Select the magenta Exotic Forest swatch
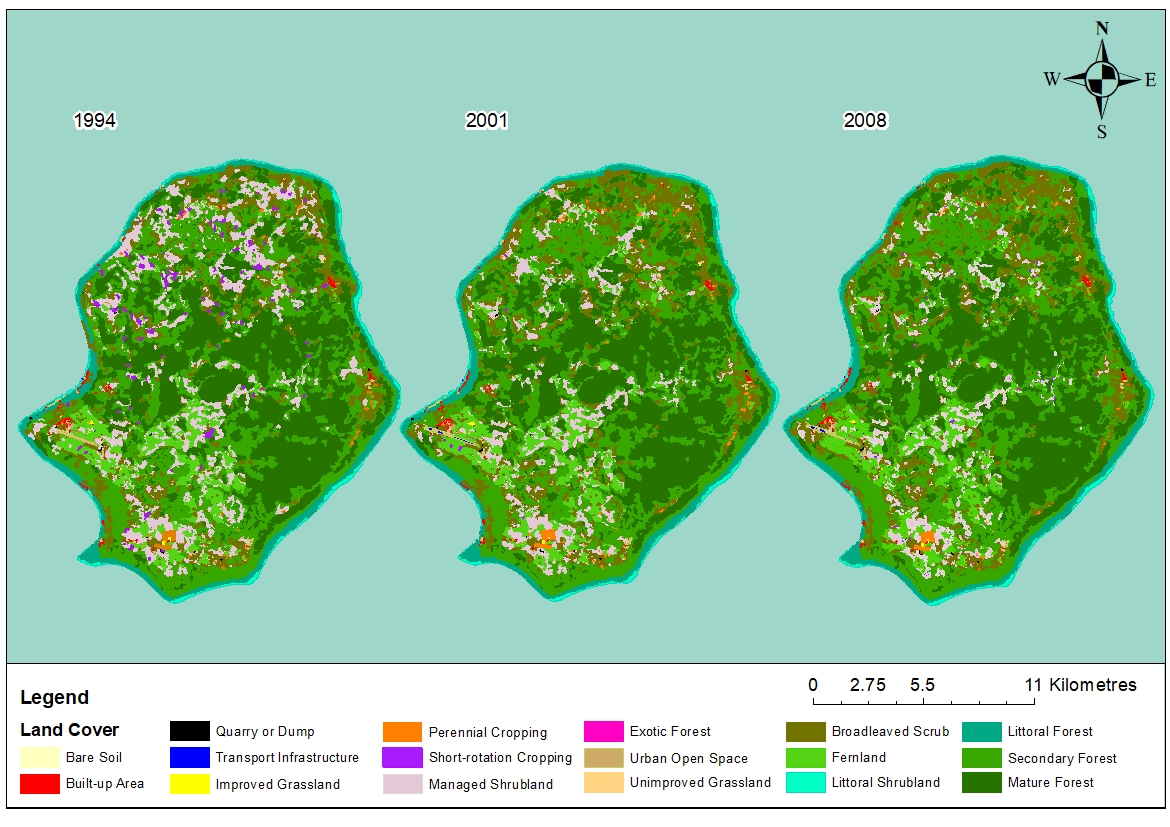The height and width of the screenshot is (827, 1170). point(604,731)
